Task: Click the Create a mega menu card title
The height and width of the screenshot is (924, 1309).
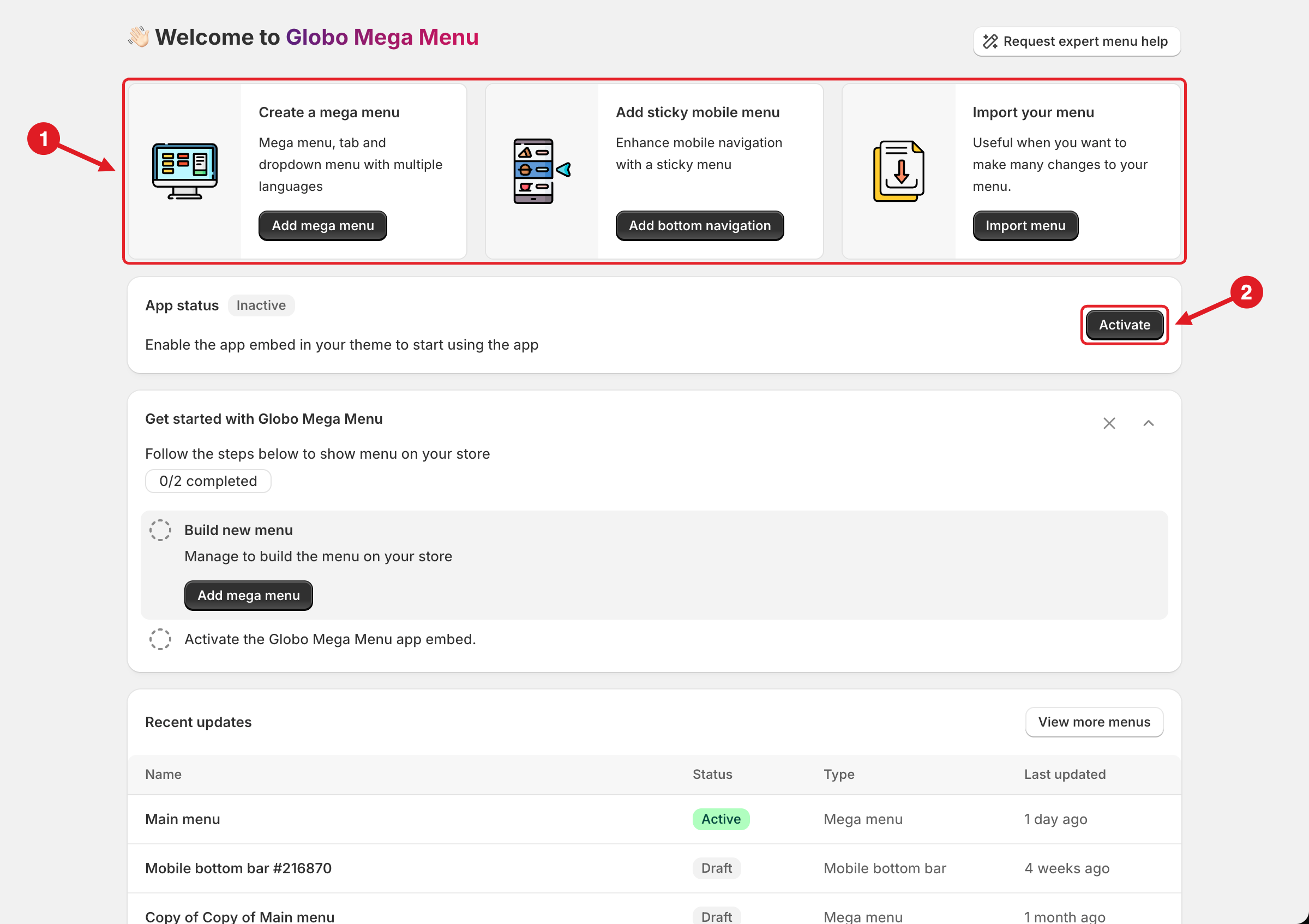Action: [329, 112]
